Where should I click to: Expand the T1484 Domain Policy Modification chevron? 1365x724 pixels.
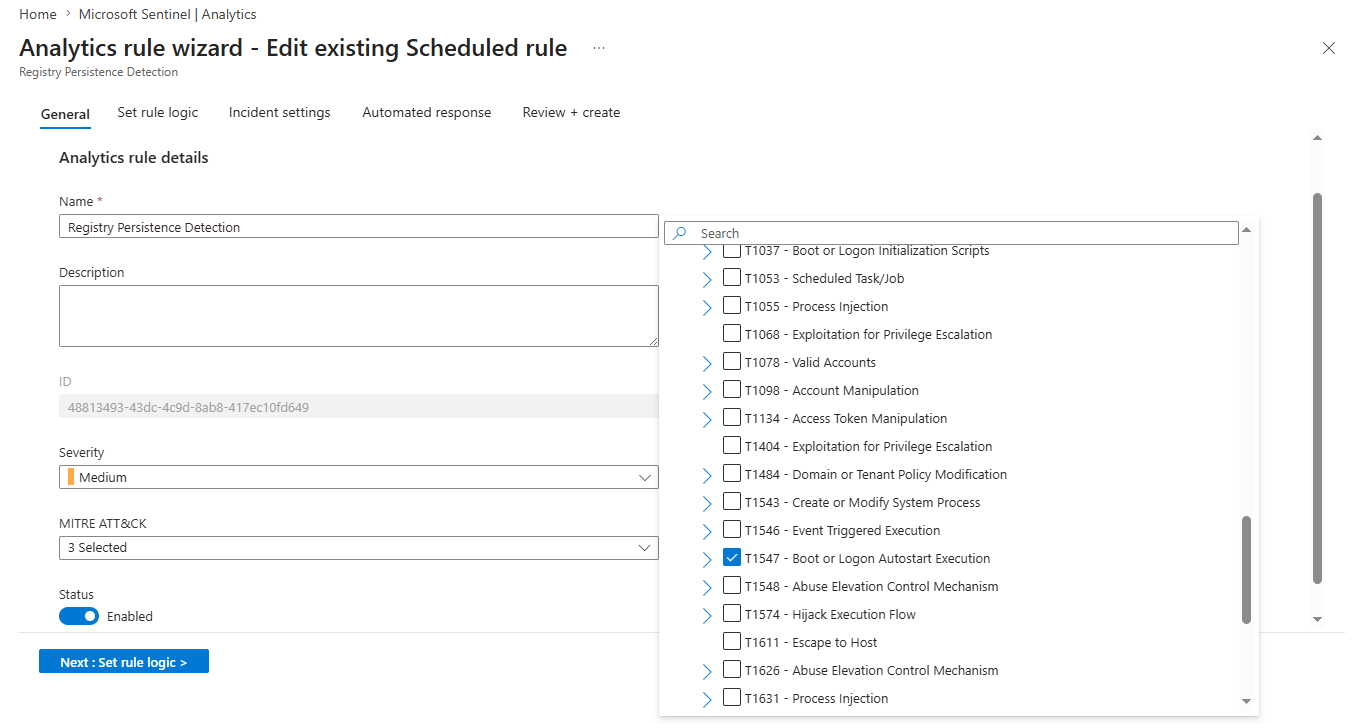coord(707,475)
